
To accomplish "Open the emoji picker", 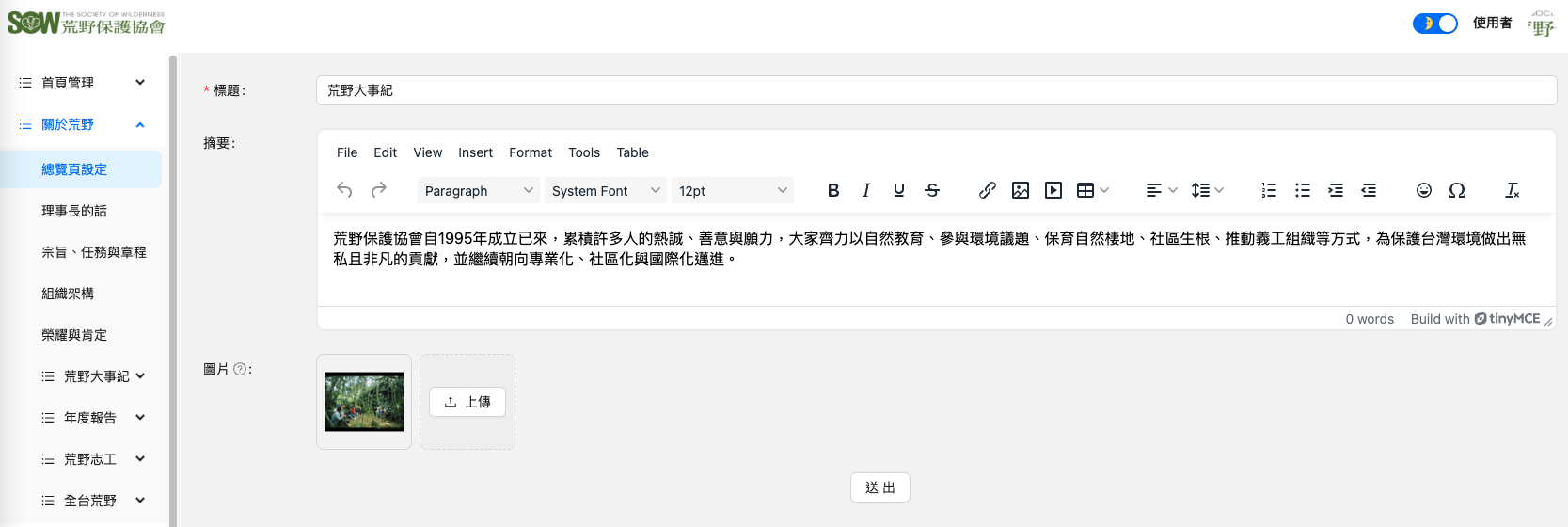I will coord(1424,190).
